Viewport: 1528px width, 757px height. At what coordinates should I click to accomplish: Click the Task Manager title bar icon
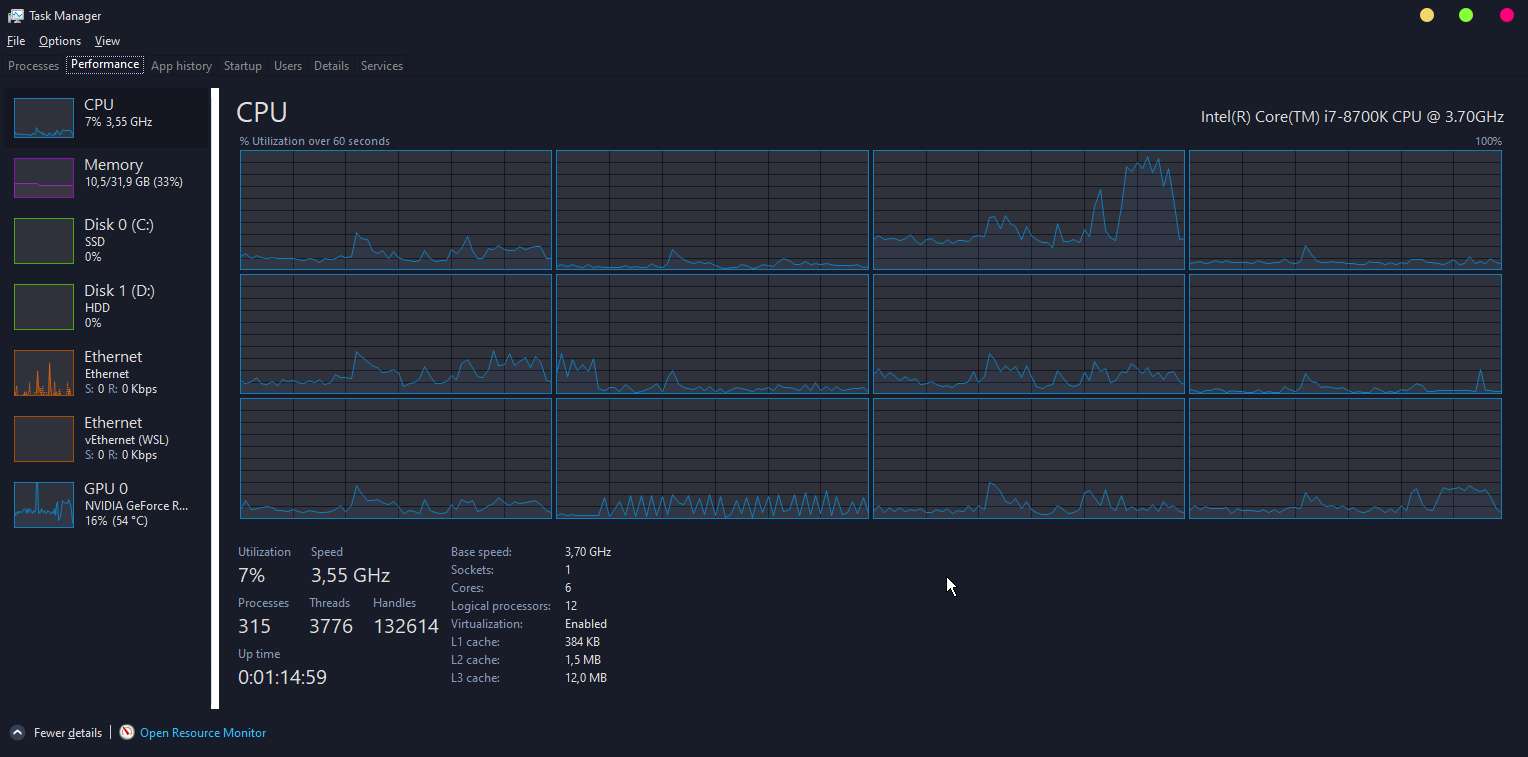pos(16,16)
